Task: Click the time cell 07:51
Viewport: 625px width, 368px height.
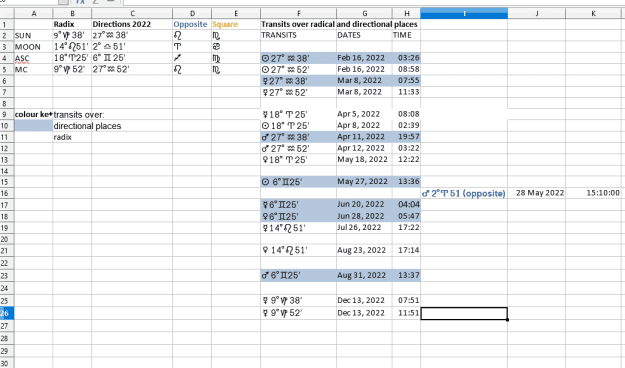Action: [x=406, y=300]
